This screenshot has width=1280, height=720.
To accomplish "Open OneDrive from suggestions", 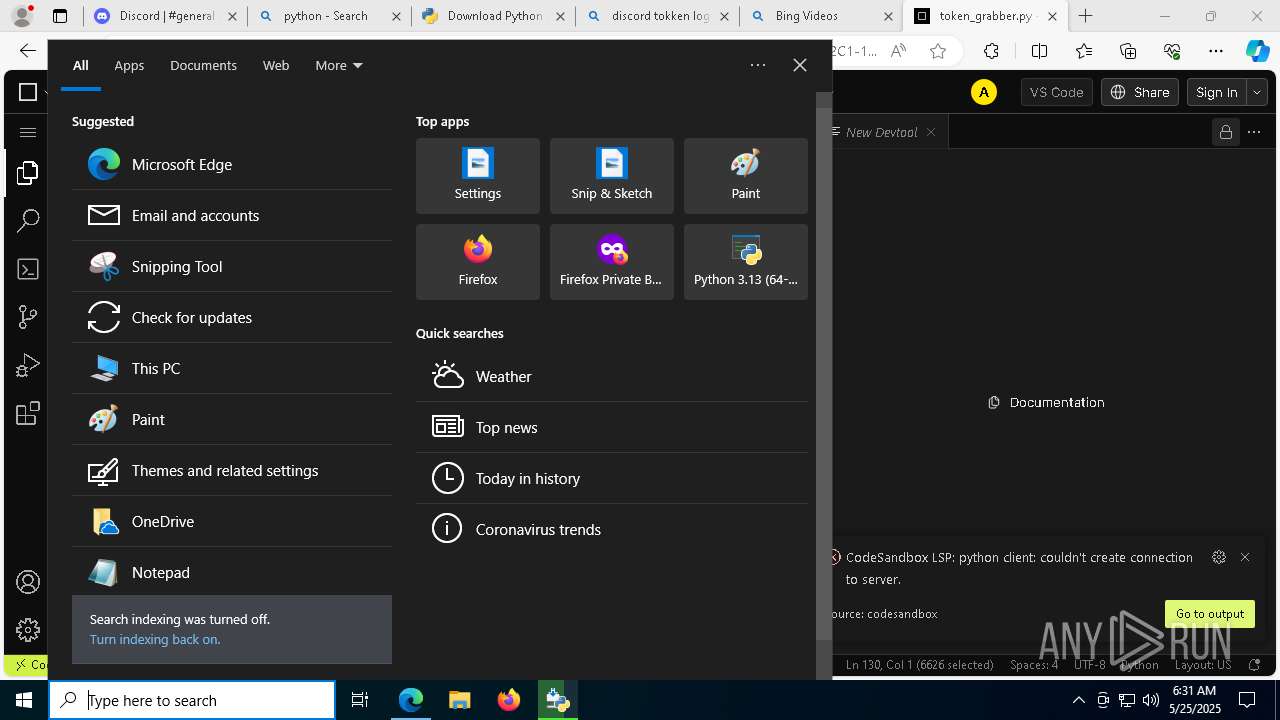I will coord(232,521).
